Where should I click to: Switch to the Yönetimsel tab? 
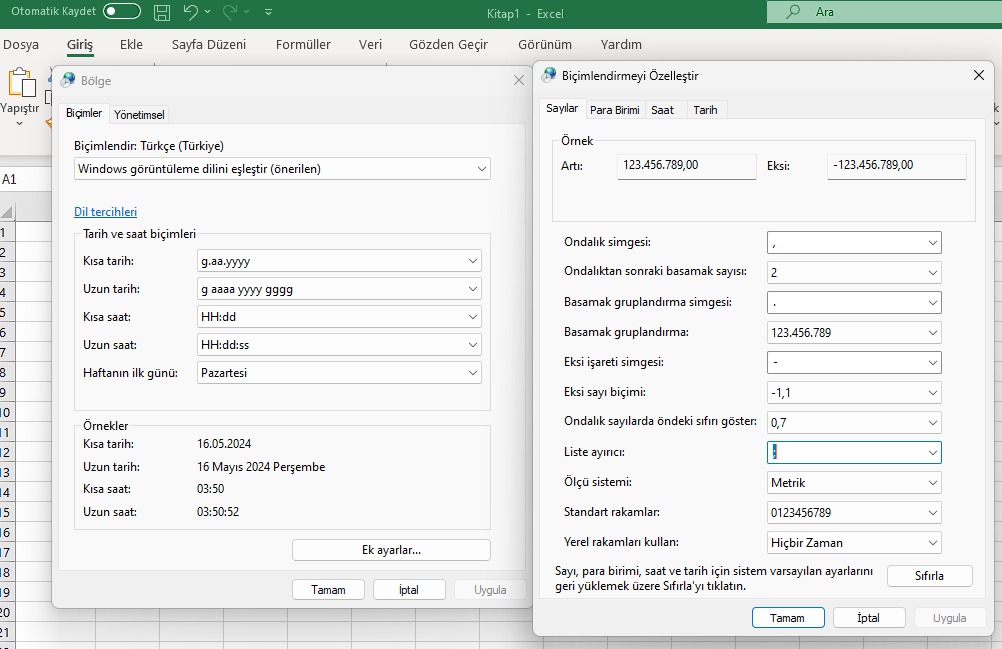(x=139, y=114)
